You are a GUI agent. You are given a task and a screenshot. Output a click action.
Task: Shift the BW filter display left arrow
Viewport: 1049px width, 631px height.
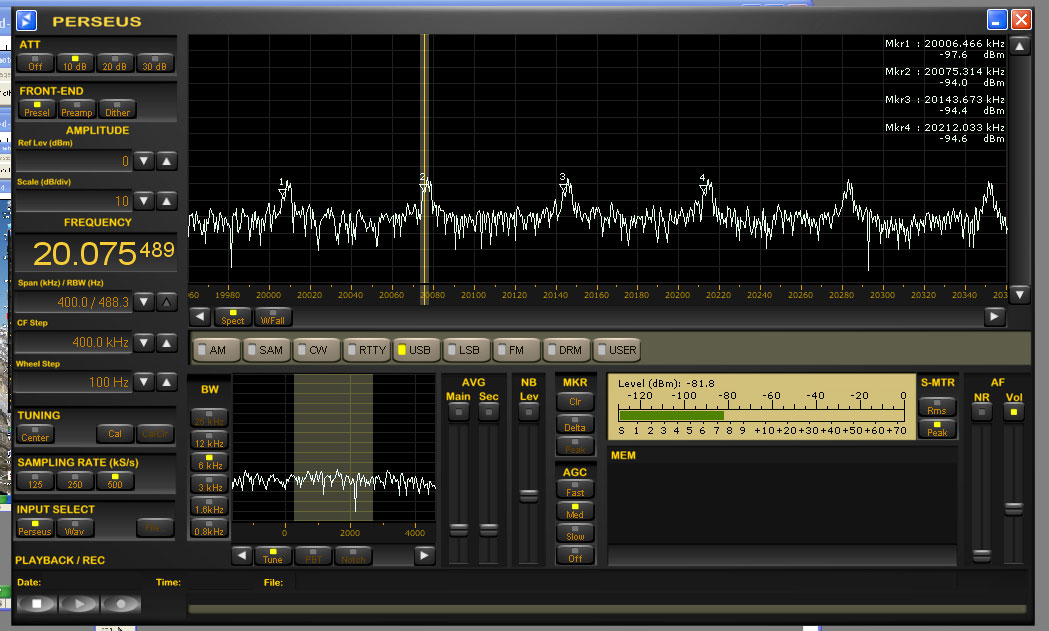242,555
